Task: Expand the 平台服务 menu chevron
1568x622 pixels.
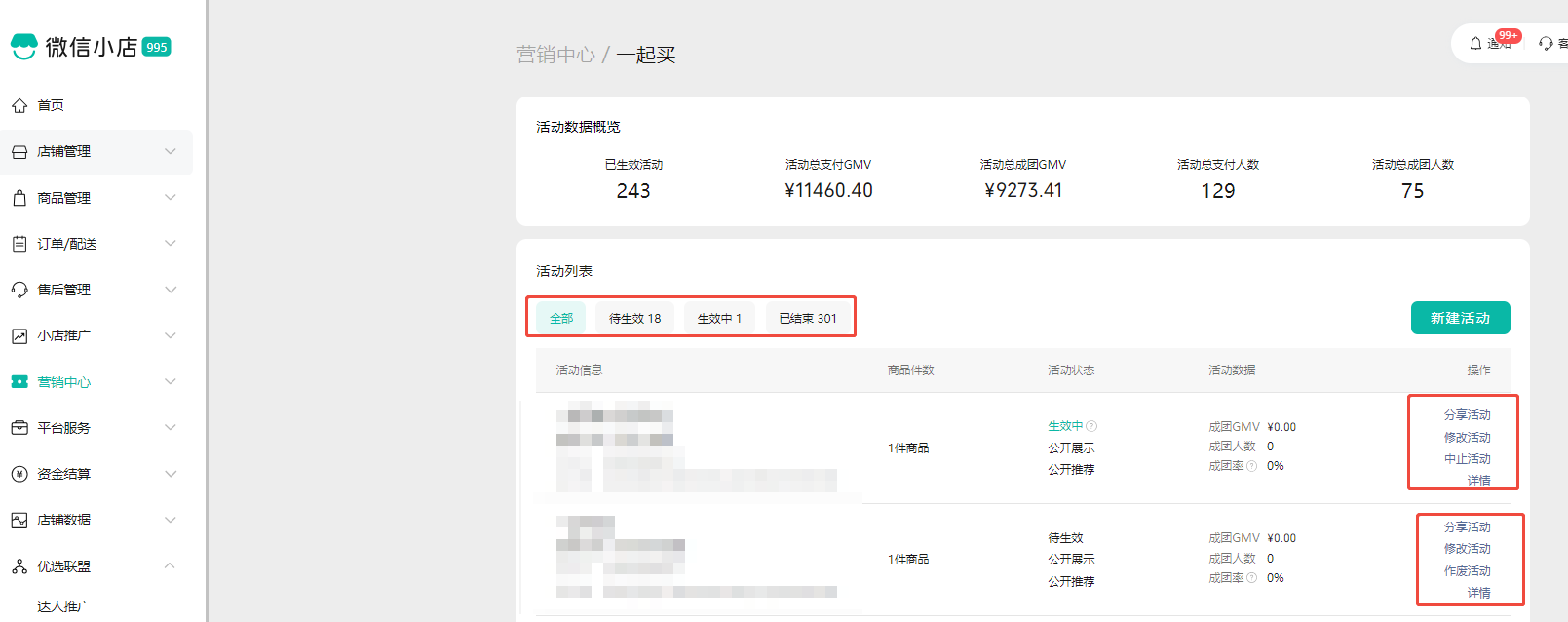Action: [x=171, y=428]
